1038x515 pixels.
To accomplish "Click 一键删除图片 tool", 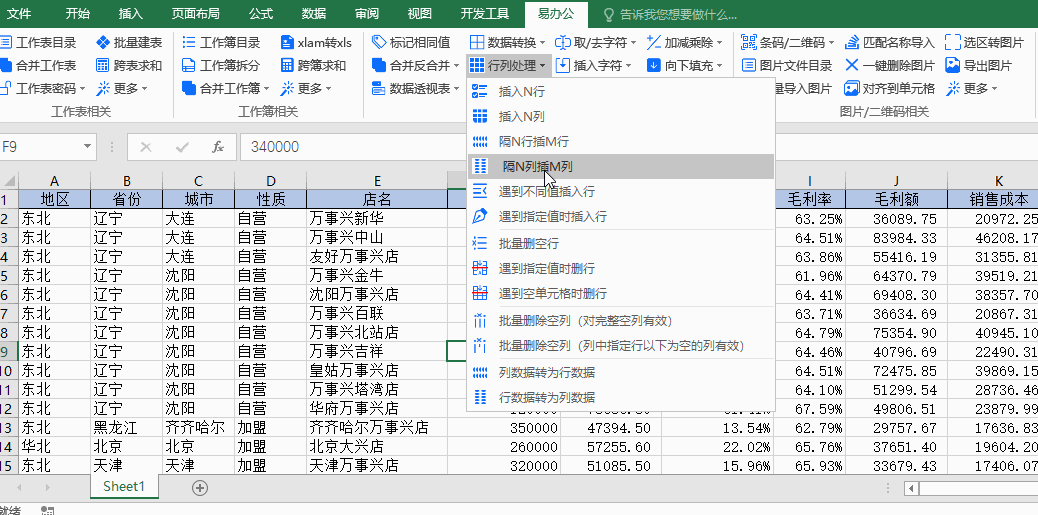I will coord(890,66).
